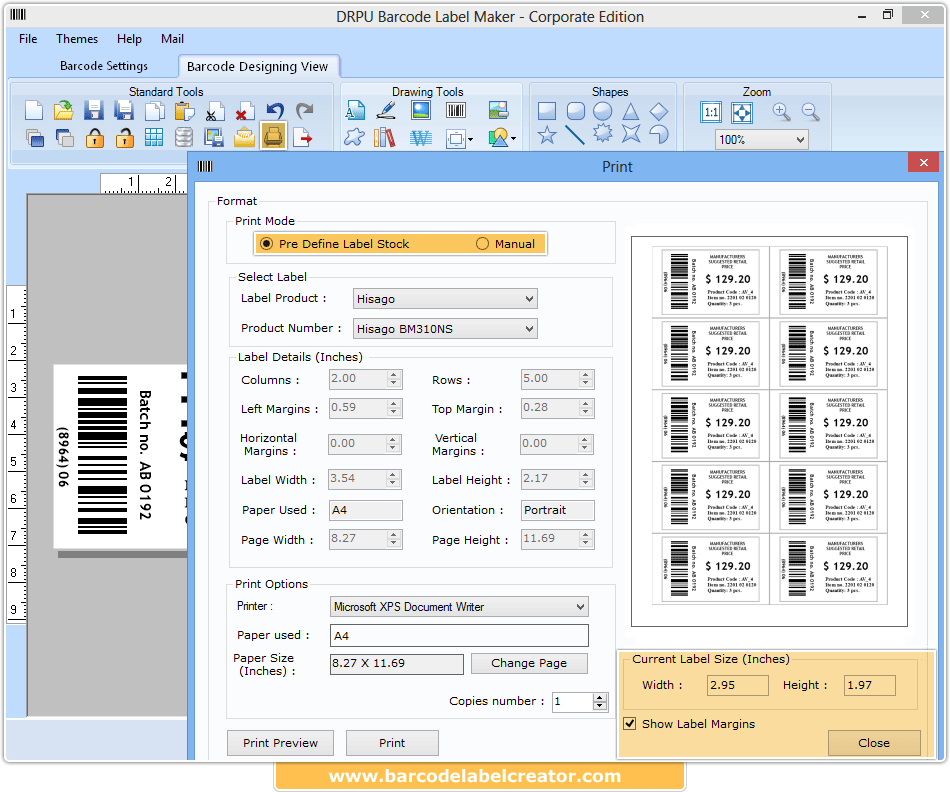
Task: Click the Paper Size field
Action: 397,664
